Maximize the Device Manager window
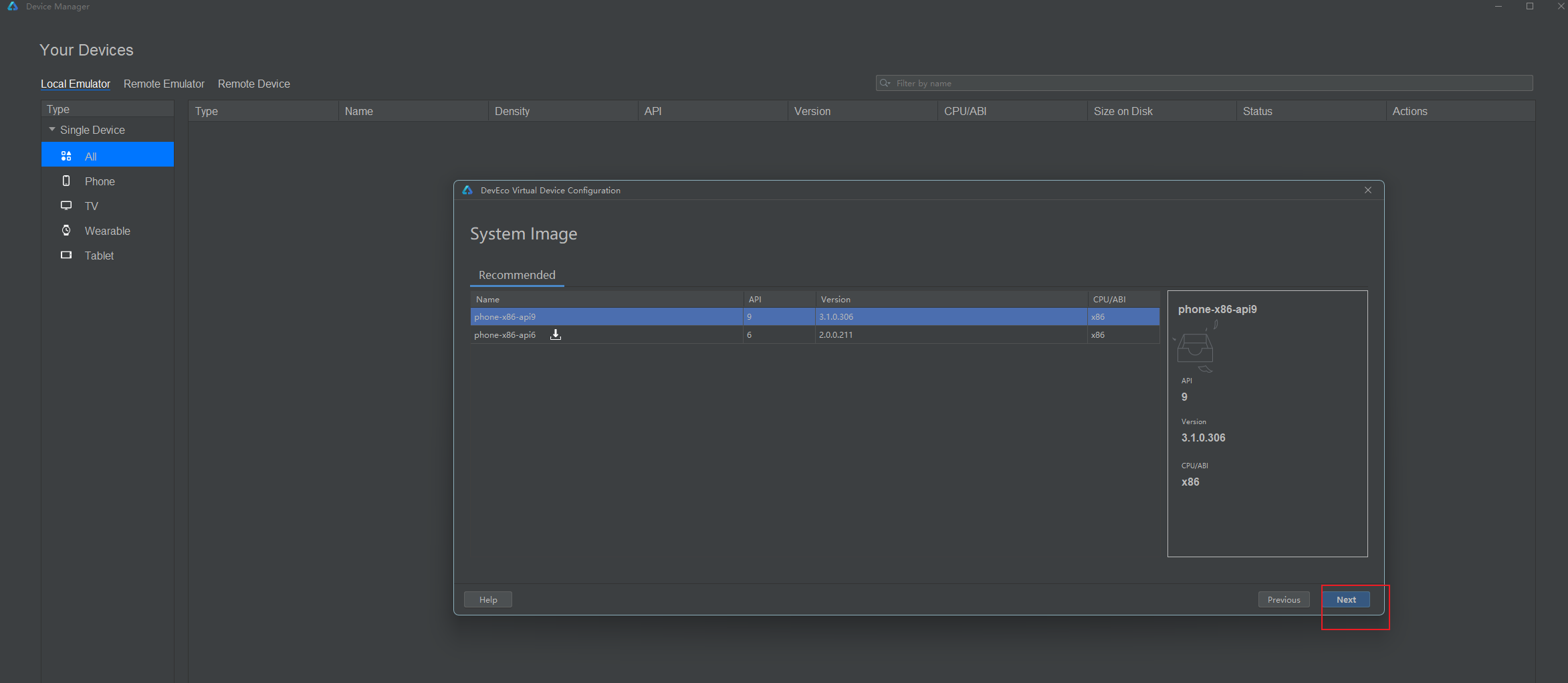 point(1529,6)
